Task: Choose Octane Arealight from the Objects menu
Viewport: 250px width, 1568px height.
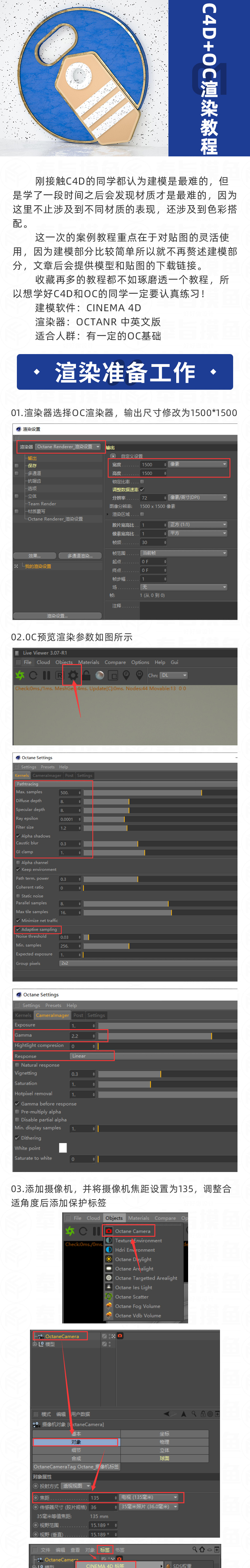Action: tap(134, 1269)
